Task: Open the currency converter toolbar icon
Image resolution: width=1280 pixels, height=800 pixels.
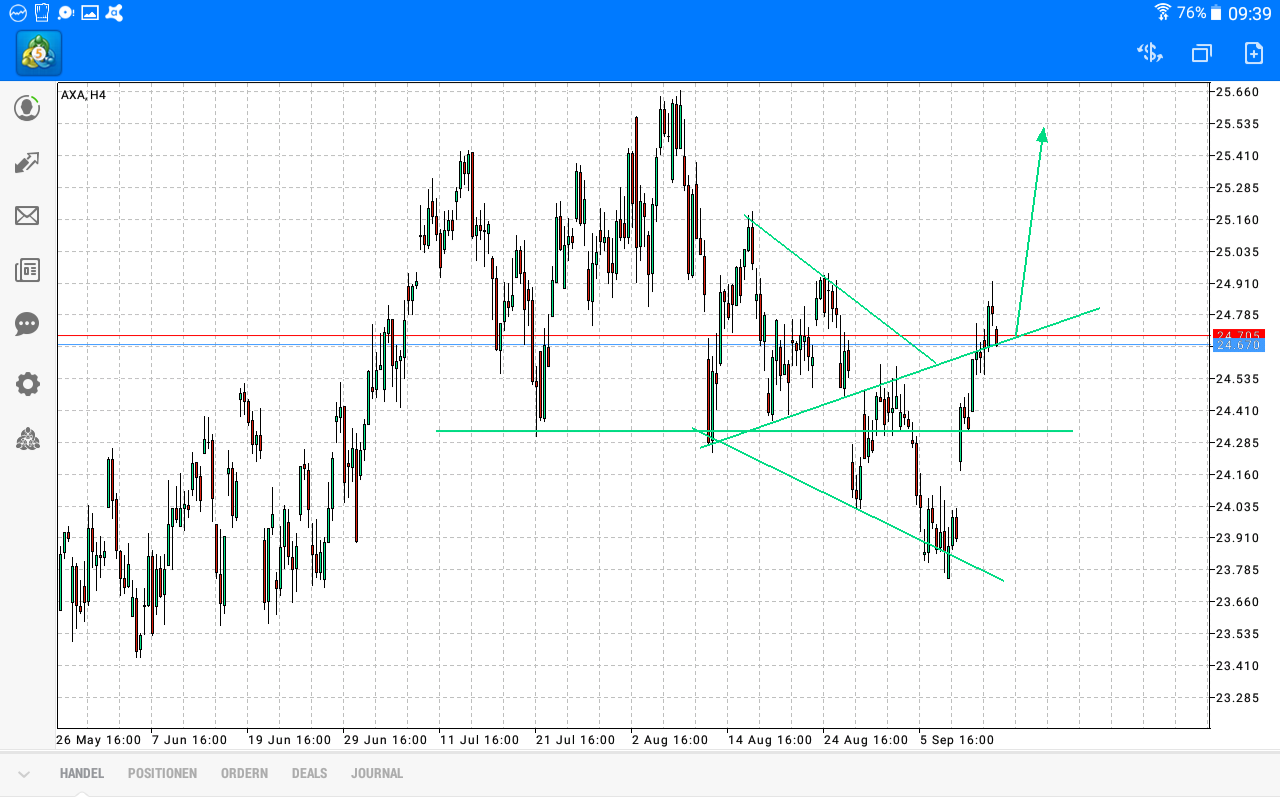Action: click(x=1149, y=53)
